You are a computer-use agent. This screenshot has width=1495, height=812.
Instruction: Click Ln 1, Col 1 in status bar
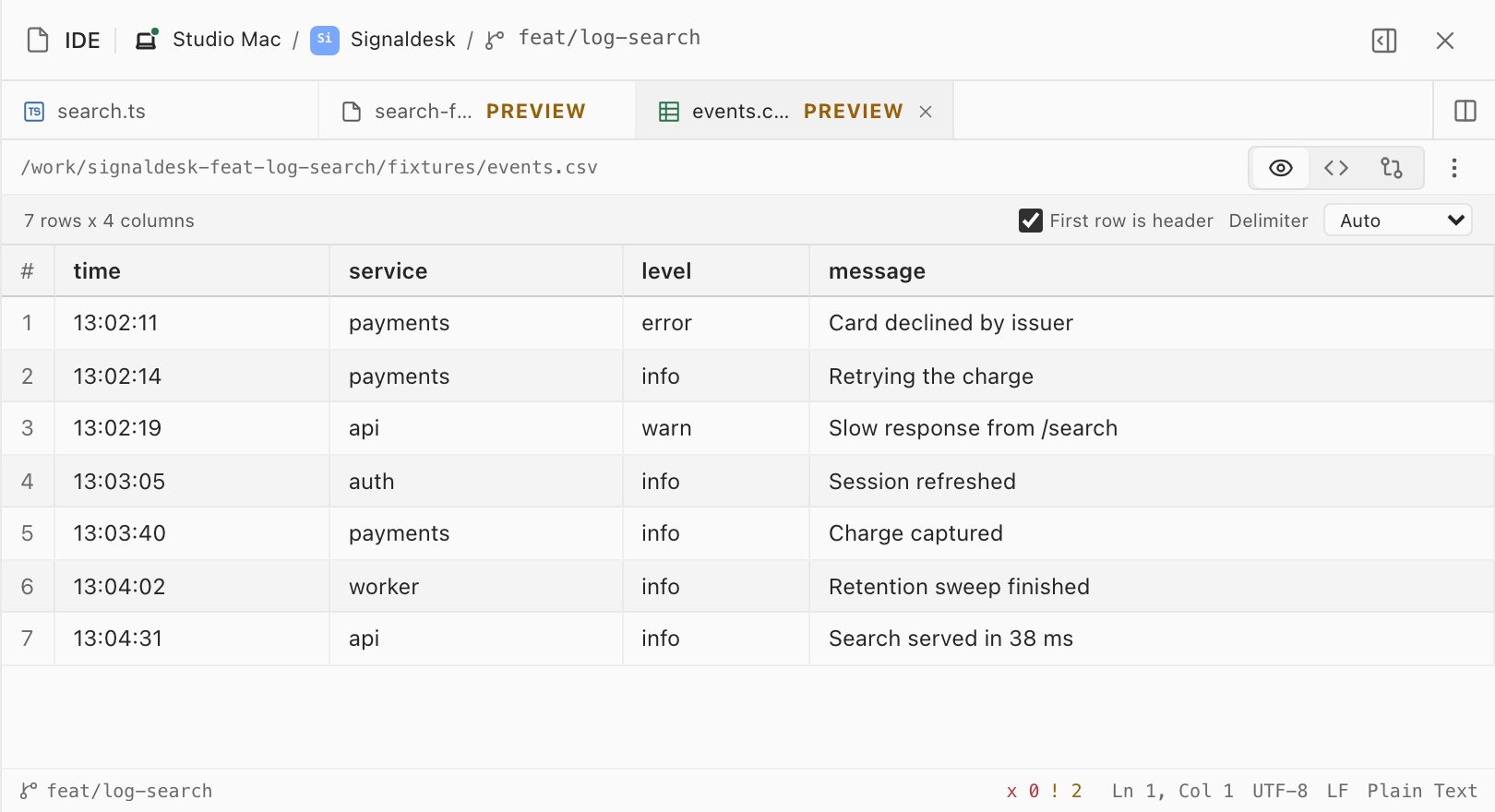tap(1173, 791)
